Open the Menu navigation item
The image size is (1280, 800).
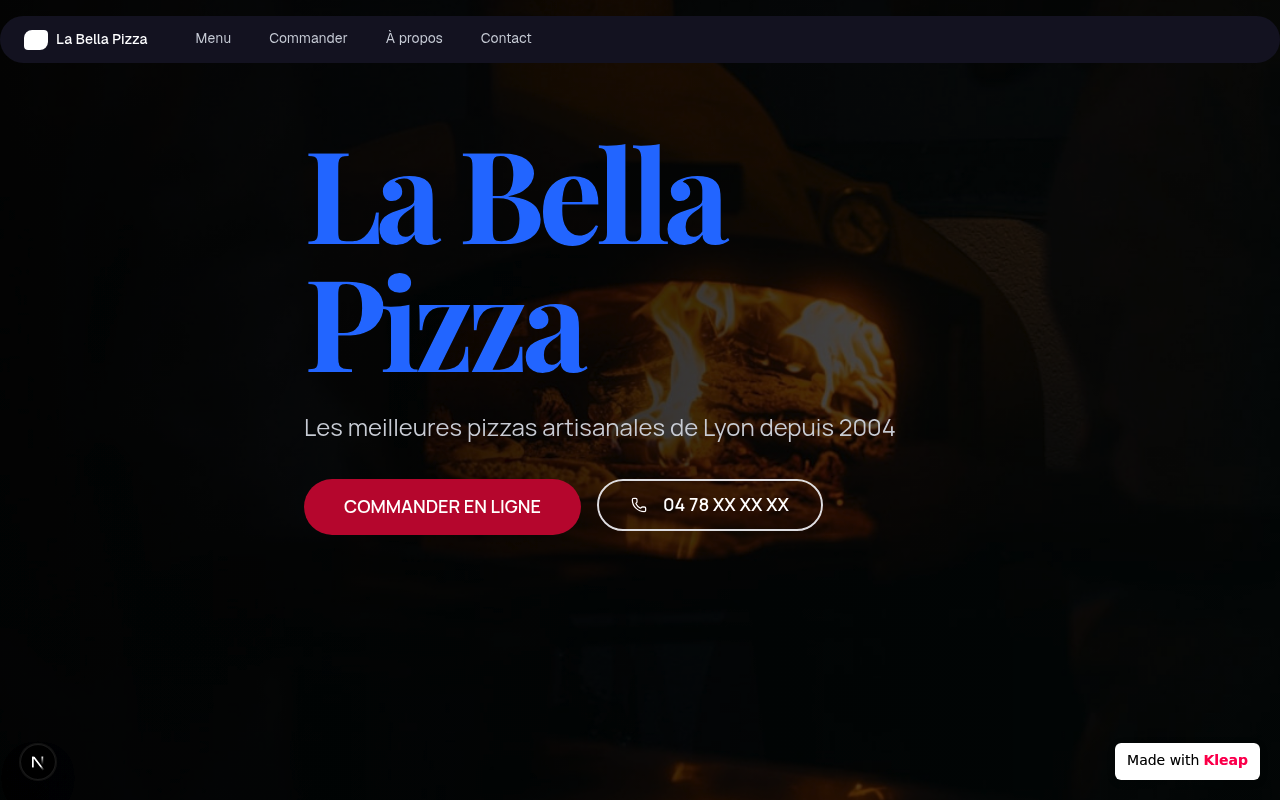[213, 38]
